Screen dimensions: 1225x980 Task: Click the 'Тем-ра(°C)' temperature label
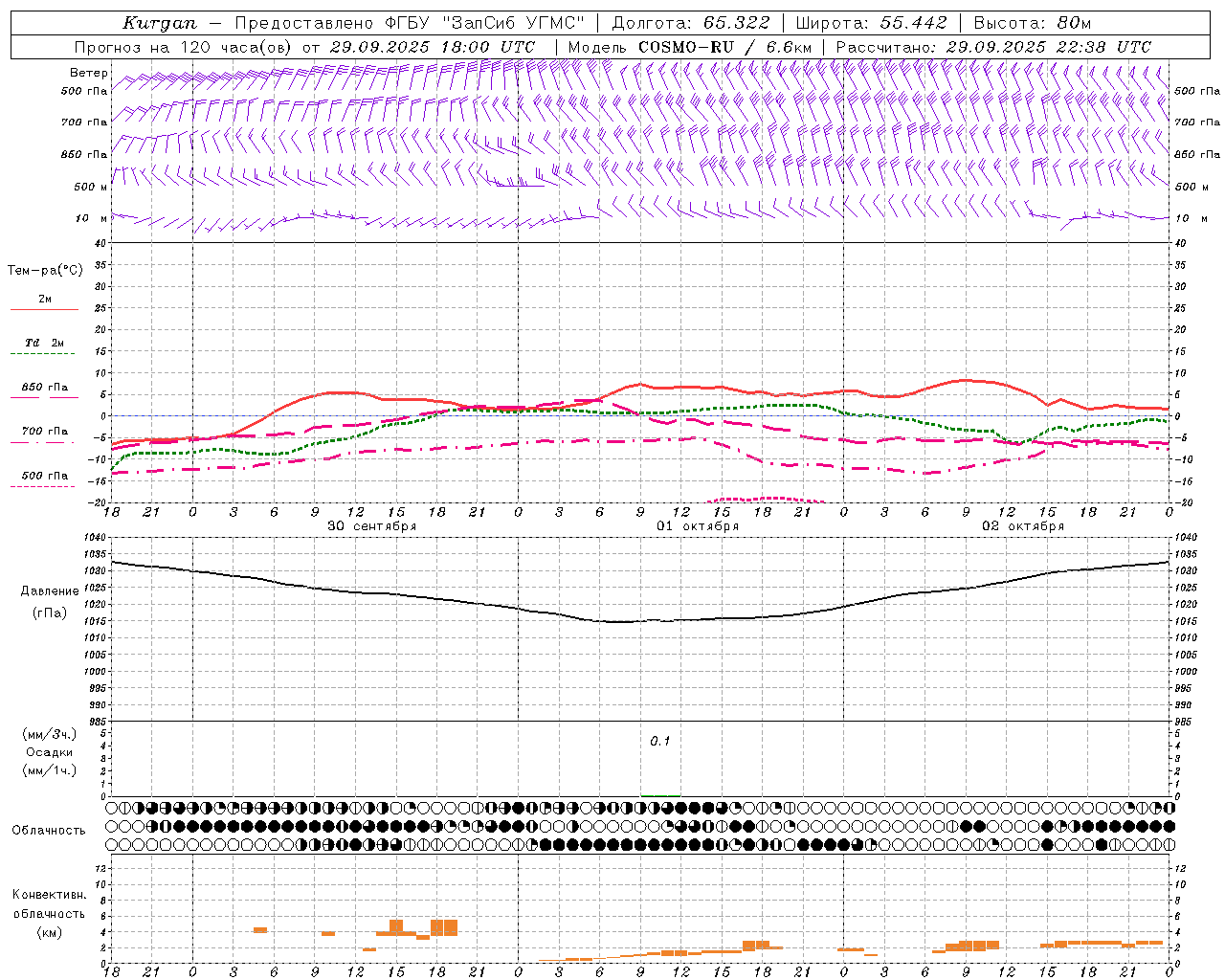(45, 271)
